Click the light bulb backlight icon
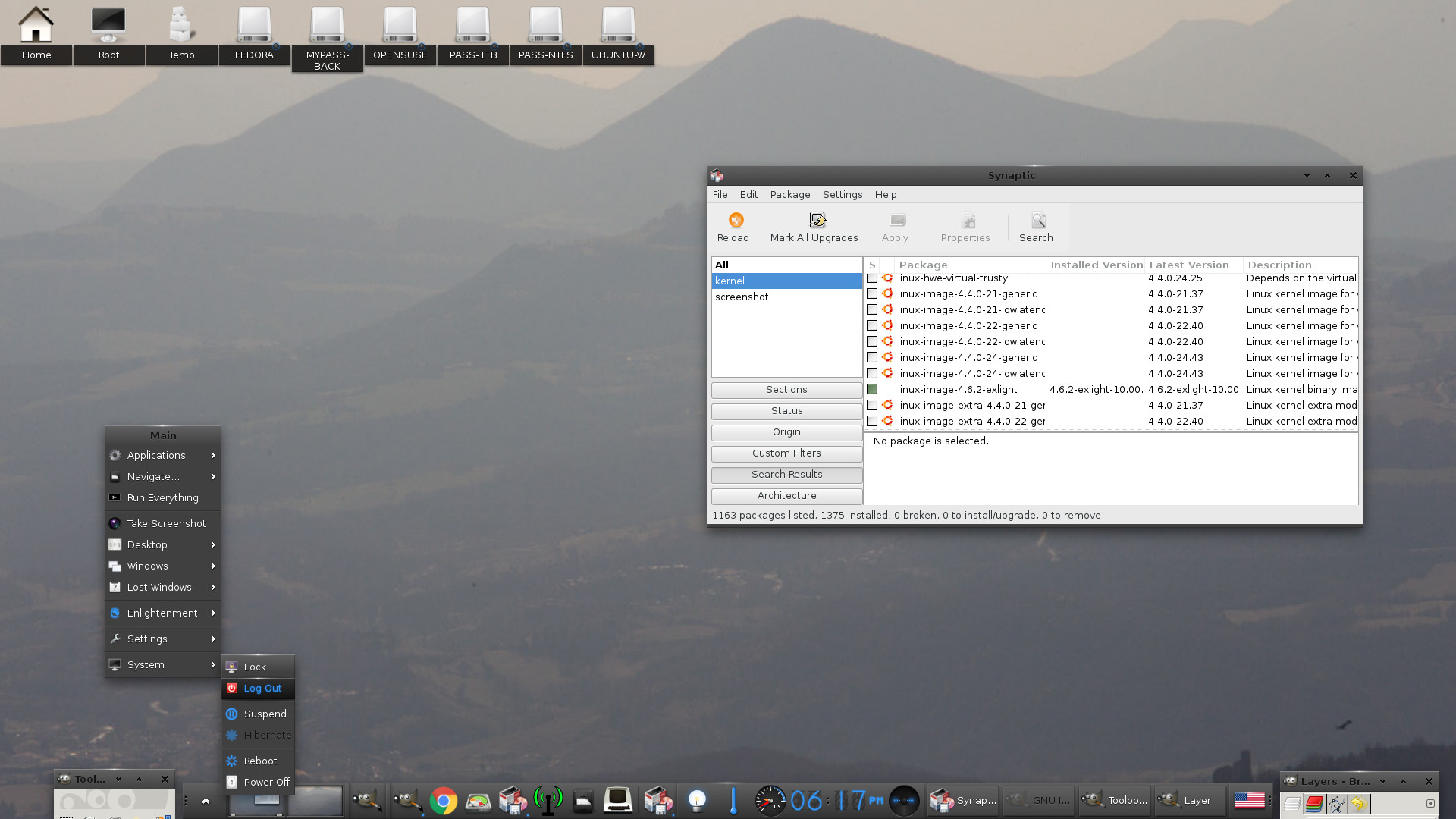 [696, 800]
